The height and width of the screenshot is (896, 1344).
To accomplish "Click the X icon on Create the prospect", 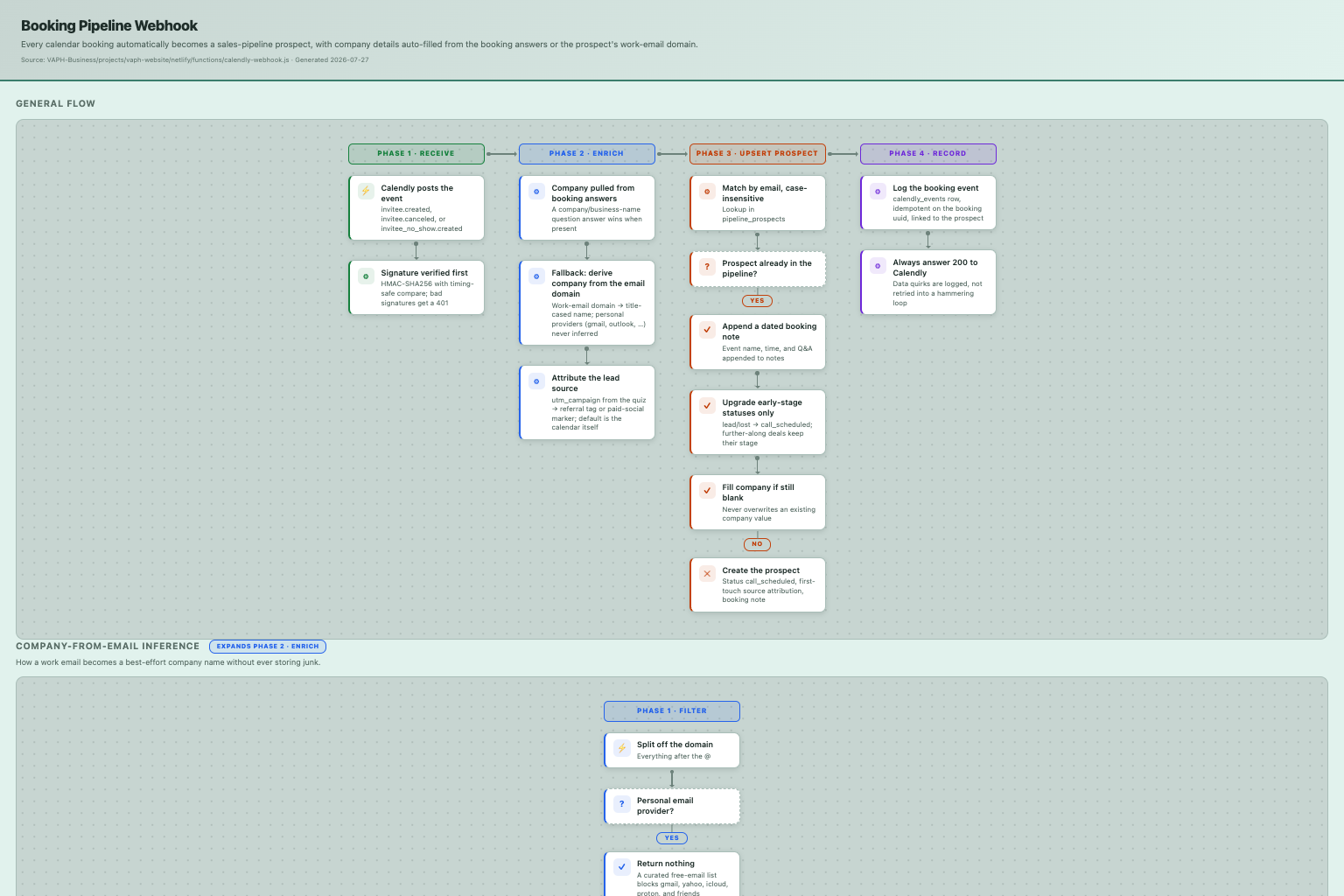I will [x=707, y=573].
